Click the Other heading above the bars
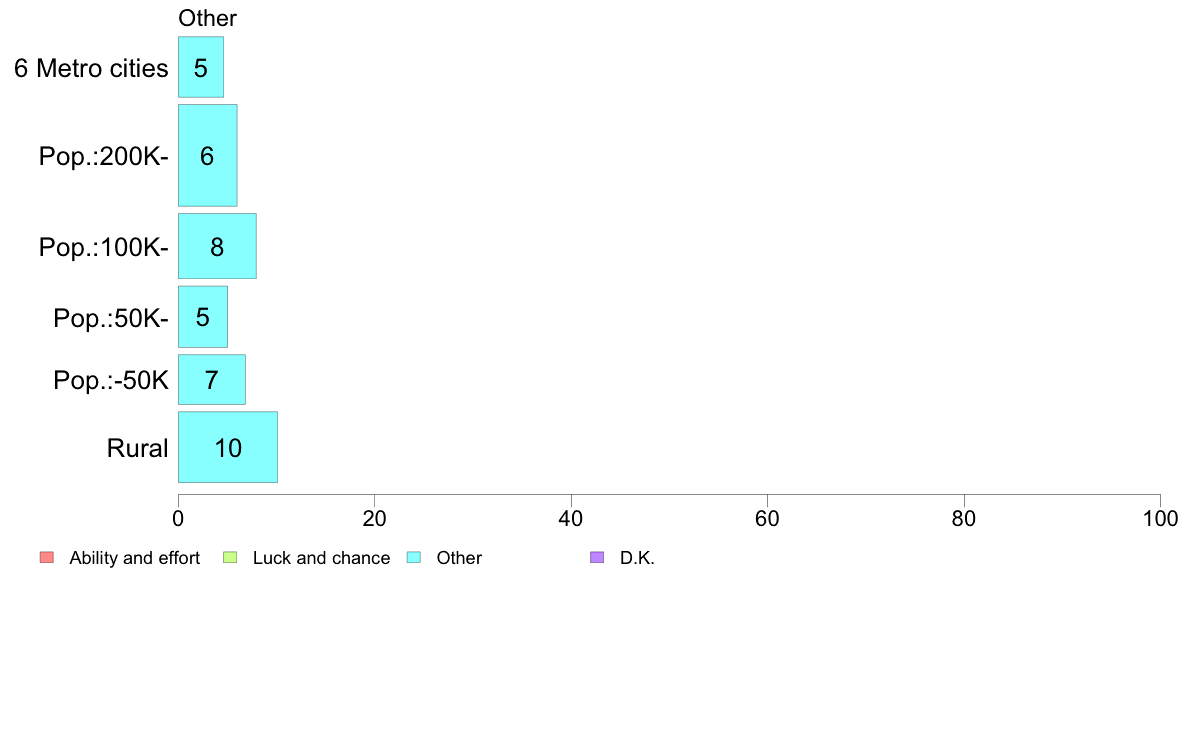This screenshot has width=1188, height=736. 208,18
